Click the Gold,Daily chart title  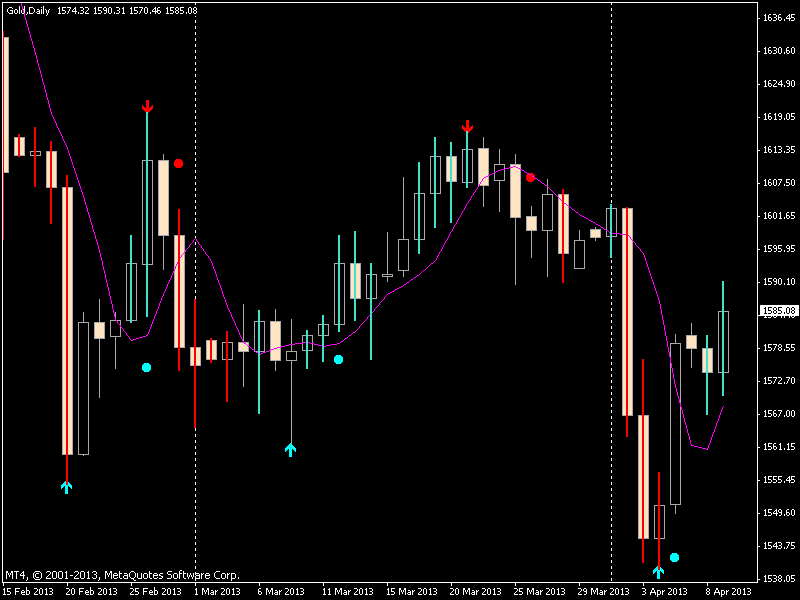28,10
